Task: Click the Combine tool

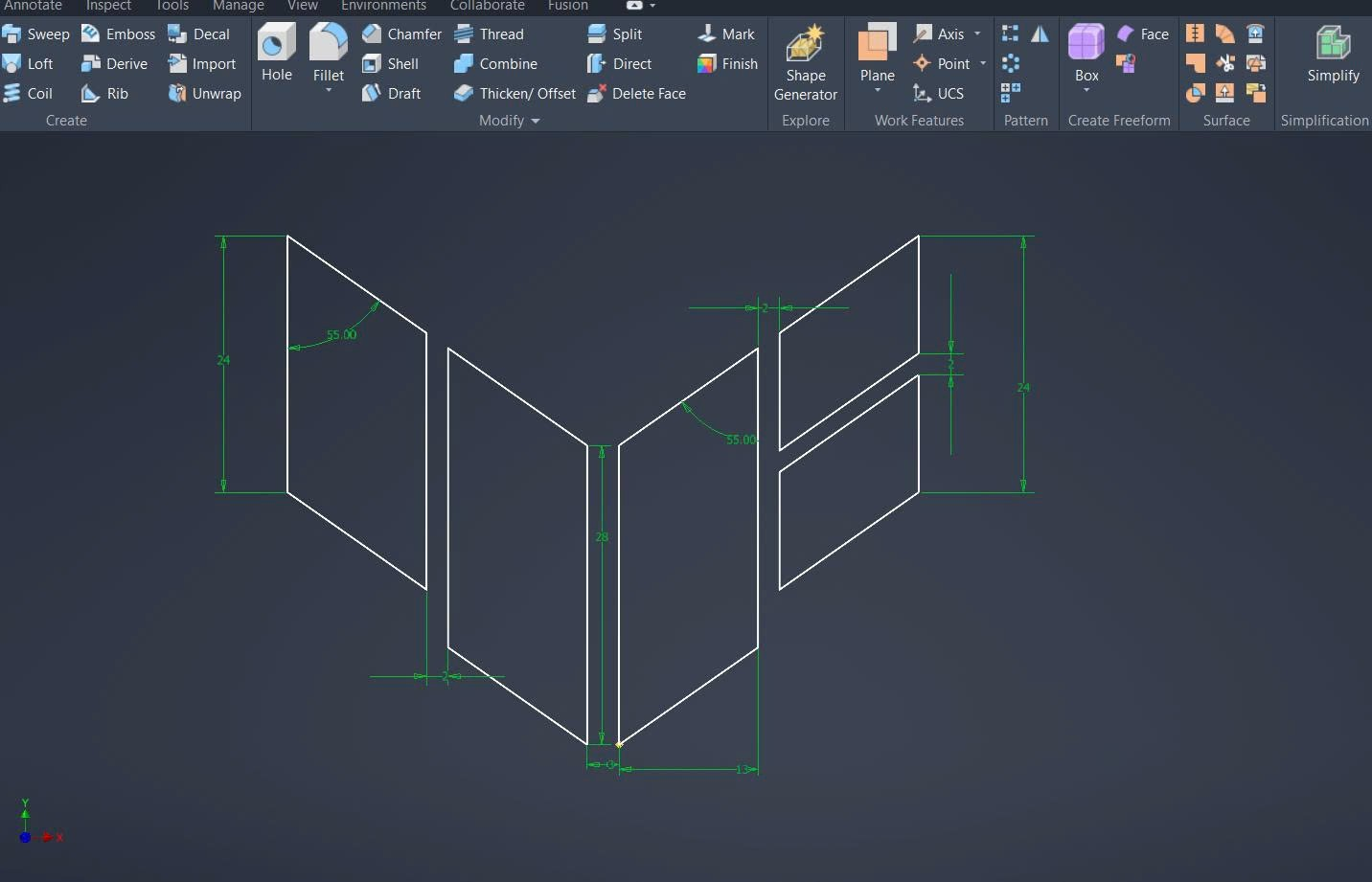Action: click(x=495, y=64)
